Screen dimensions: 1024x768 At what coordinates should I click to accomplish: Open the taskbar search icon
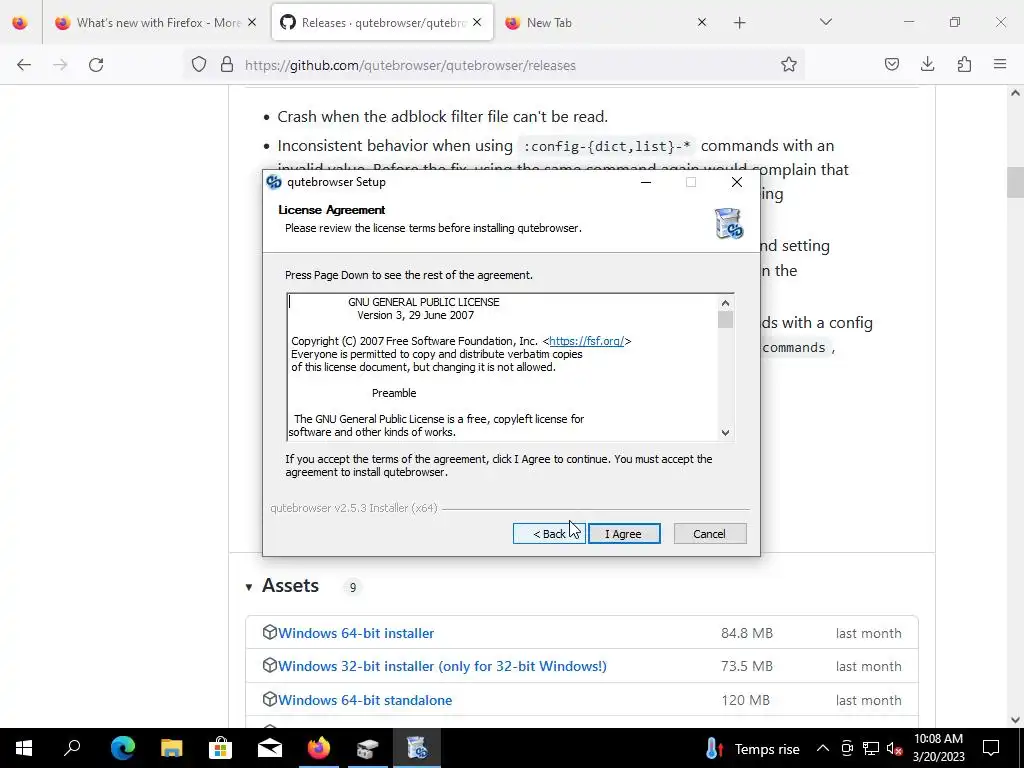72,748
